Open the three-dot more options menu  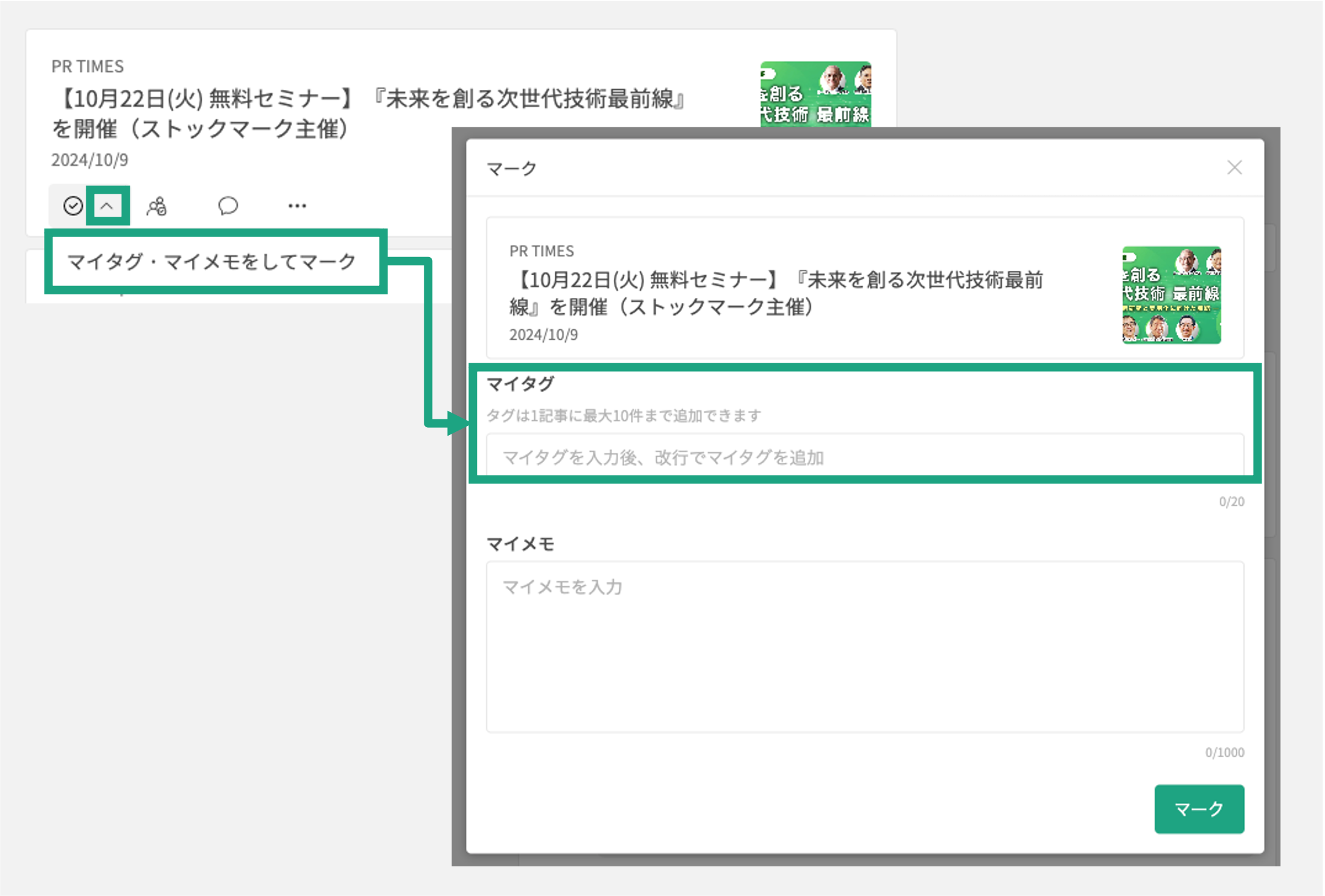(x=297, y=206)
